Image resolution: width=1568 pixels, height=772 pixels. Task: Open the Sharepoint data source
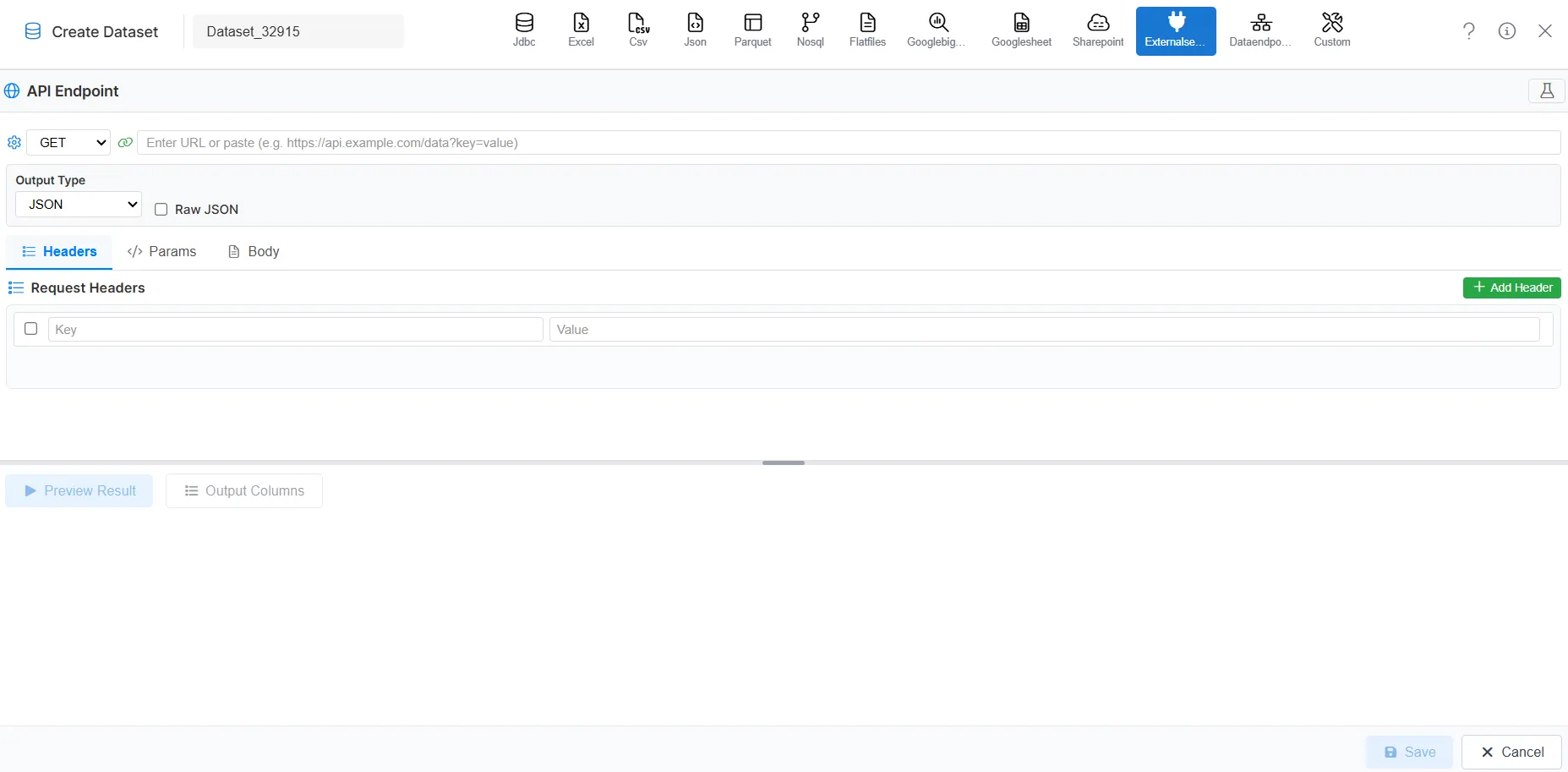[x=1096, y=30]
